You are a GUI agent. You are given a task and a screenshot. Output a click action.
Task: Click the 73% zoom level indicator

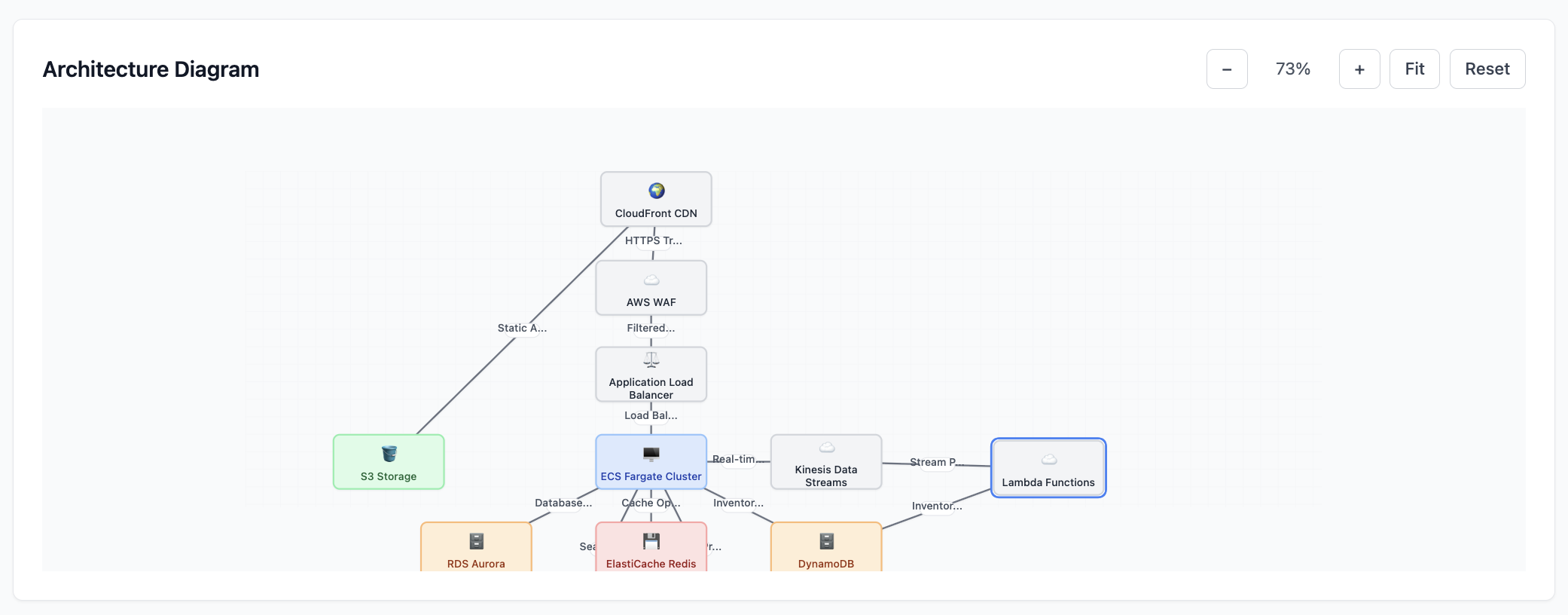click(1293, 69)
